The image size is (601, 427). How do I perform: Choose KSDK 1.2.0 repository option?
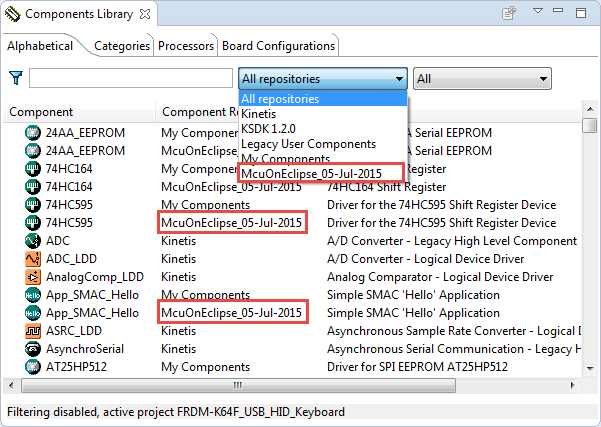(271, 129)
